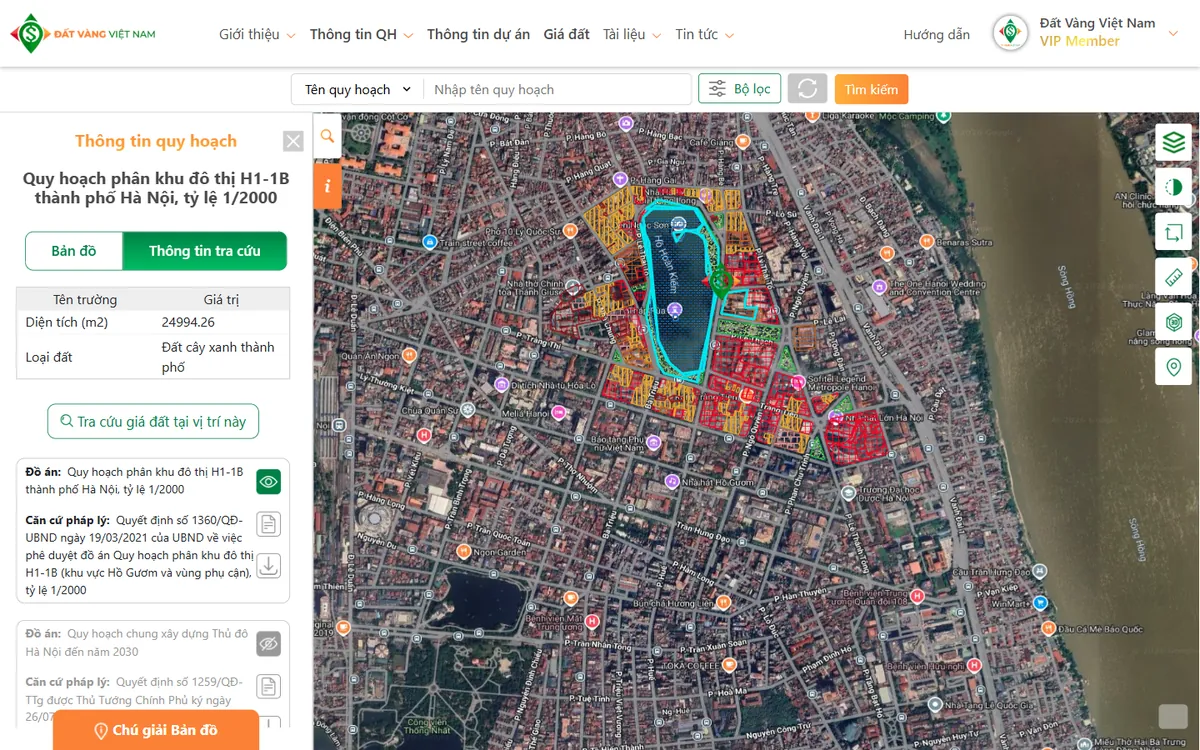Image resolution: width=1200 pixels, height=750 pixels.
Task: Hide the H1-1B planning layer eye
Action: 268,481
